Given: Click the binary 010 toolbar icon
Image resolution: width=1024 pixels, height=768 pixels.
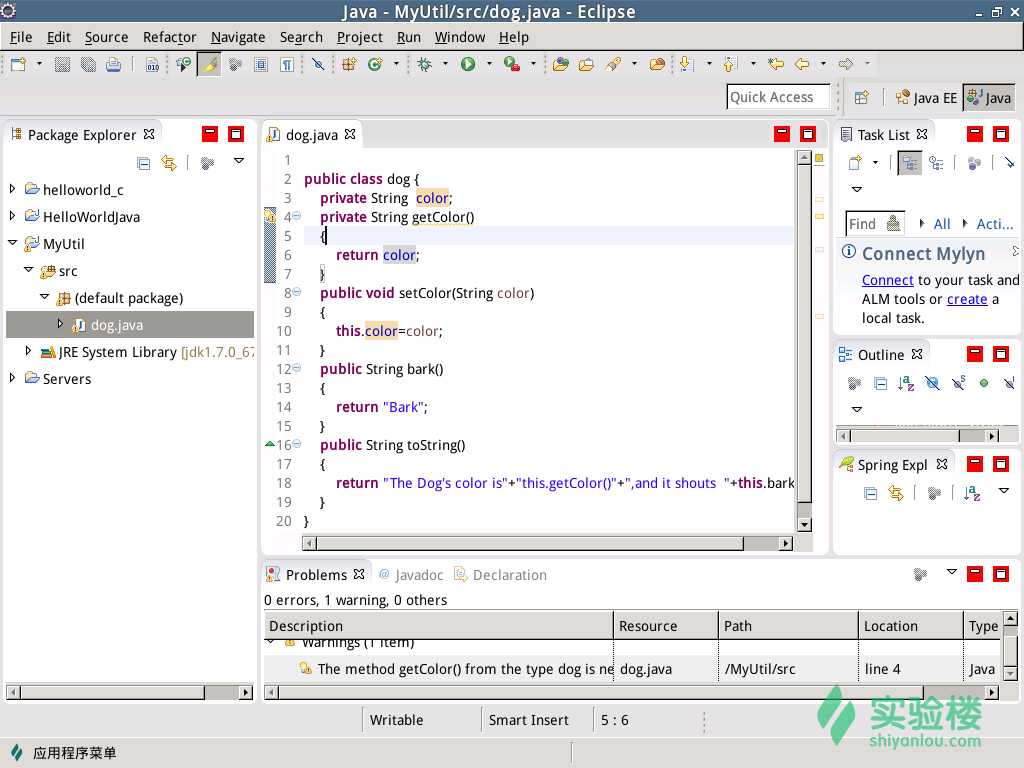Looking at the screenshot, I should (x=152, y=64).
